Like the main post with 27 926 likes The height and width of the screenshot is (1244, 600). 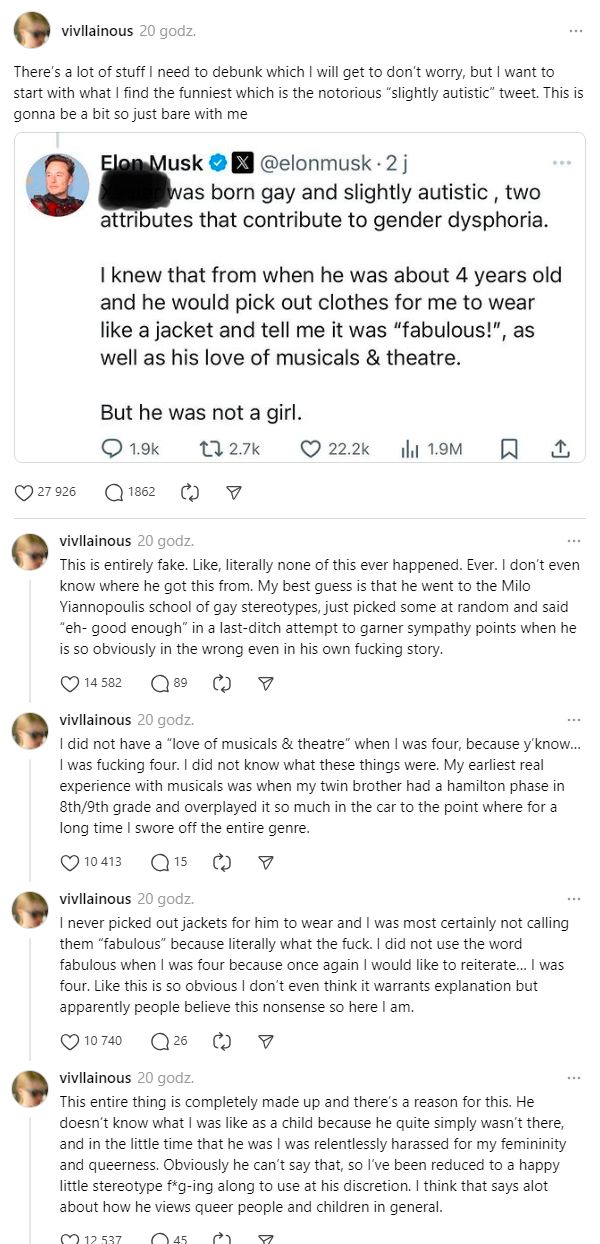[x=26, y=492]
